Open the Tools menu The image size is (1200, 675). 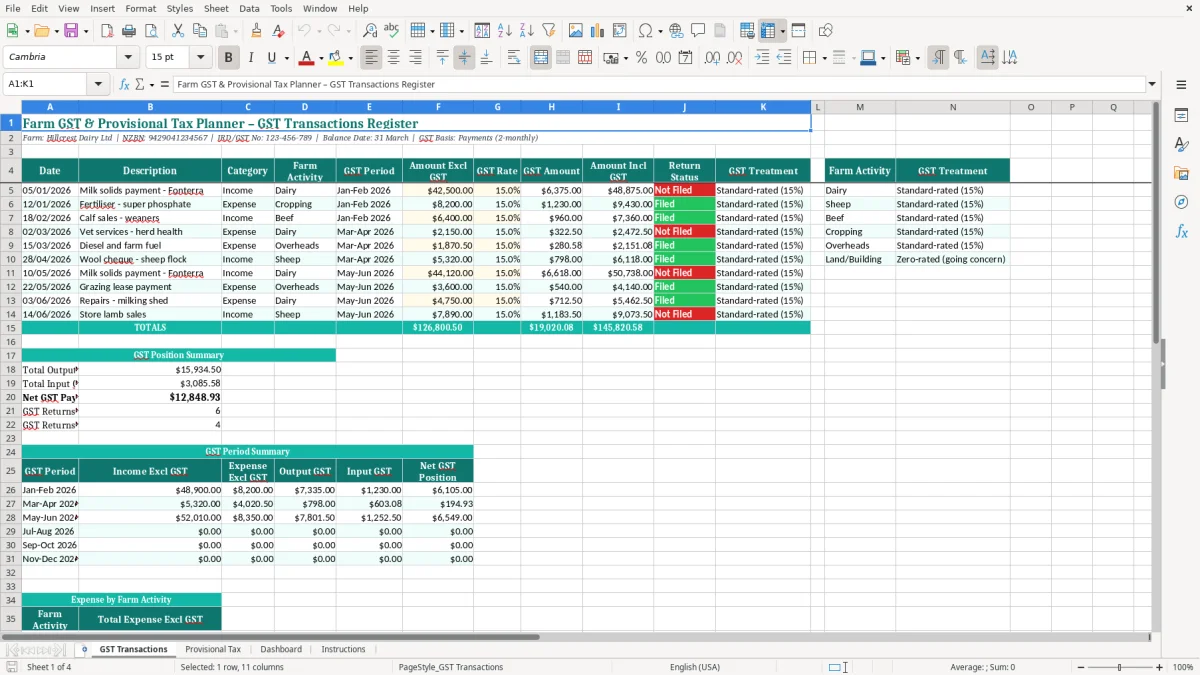click(x=281, y=8)
